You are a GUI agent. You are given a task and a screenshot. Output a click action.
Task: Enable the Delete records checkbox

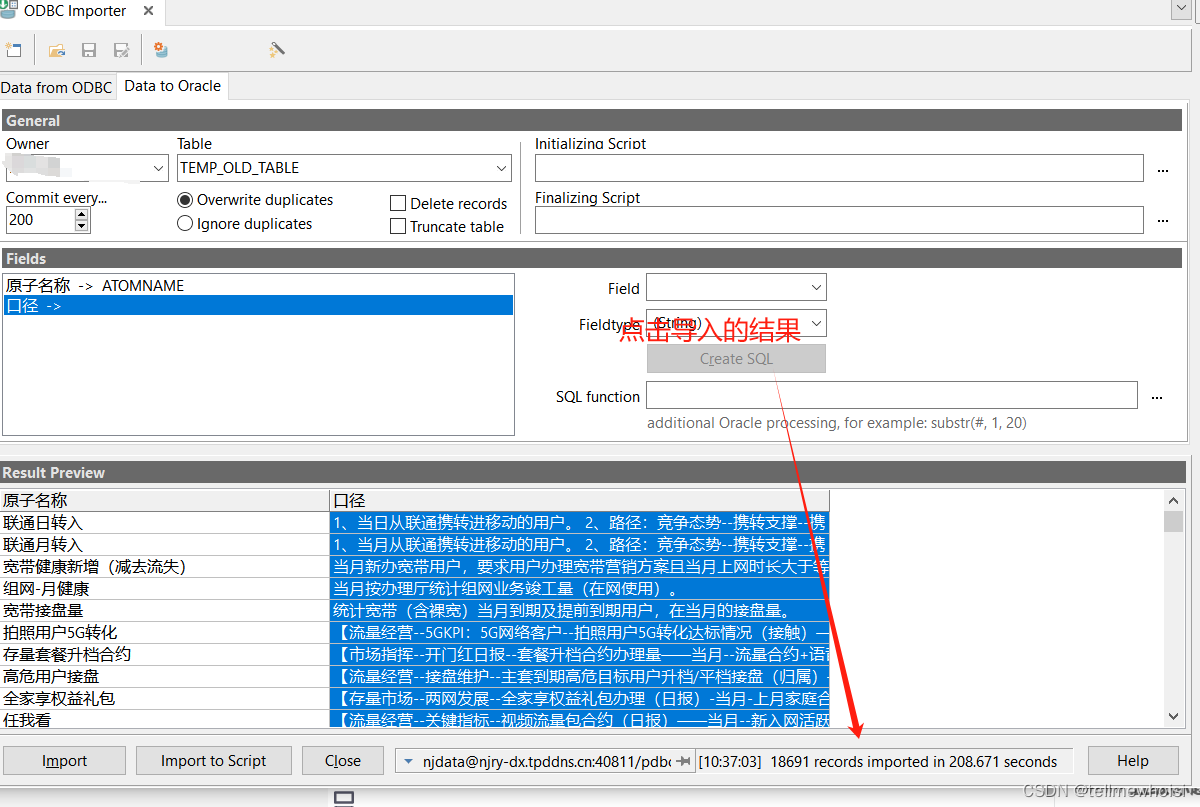(398, 203)
